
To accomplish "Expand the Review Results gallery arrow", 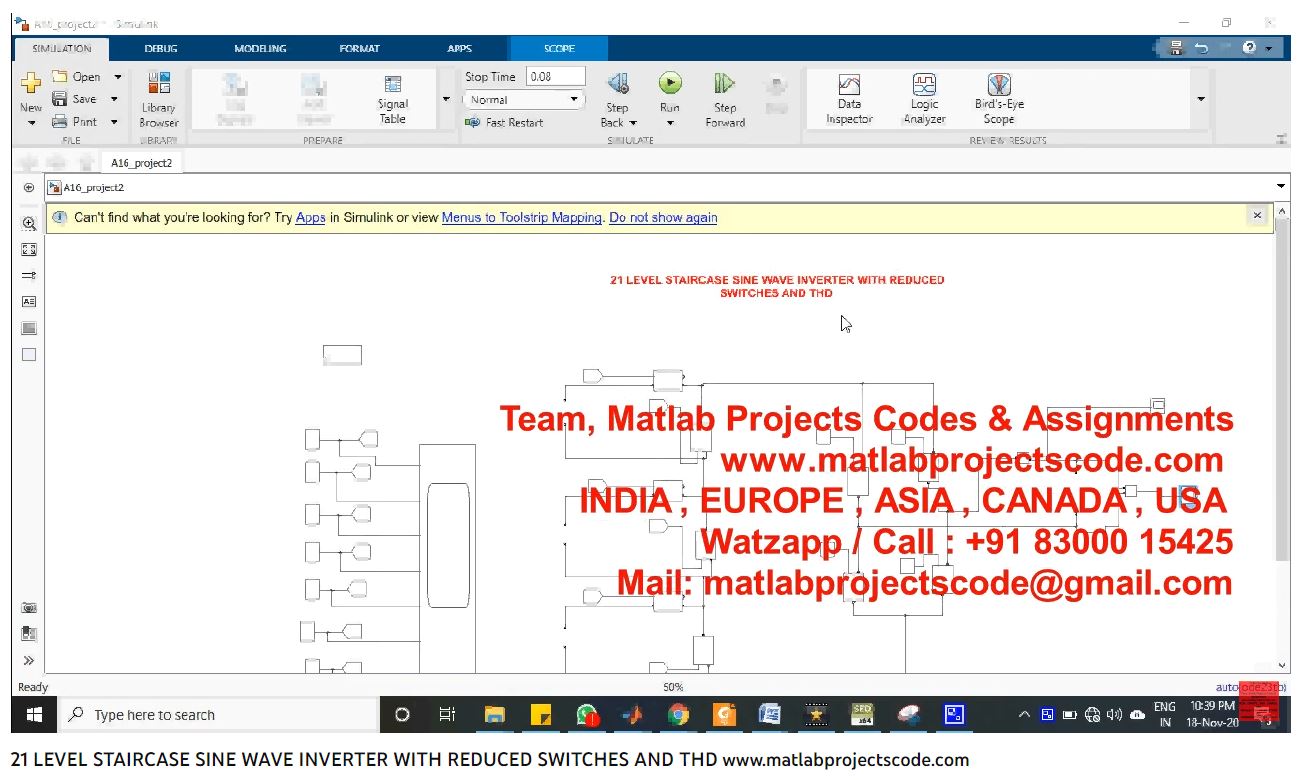I will (x=1201, y=99).
